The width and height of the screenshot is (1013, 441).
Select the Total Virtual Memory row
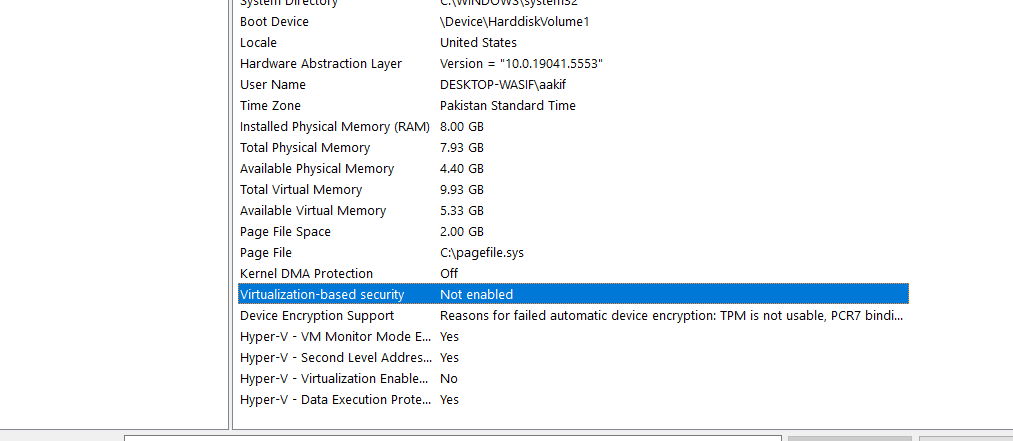click(300, 190)
